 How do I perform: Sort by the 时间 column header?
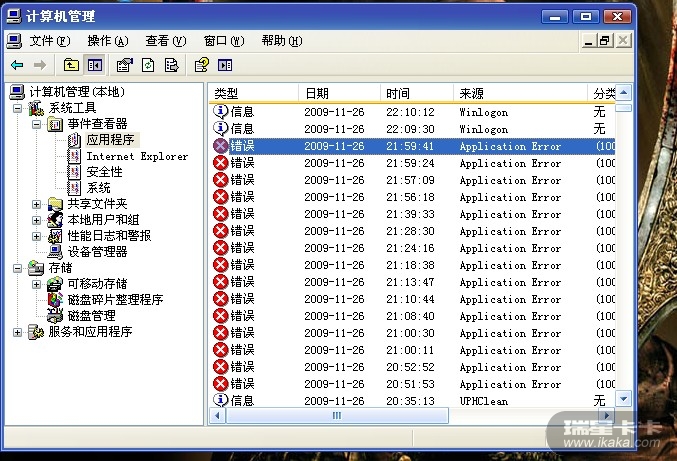point(417,93)
